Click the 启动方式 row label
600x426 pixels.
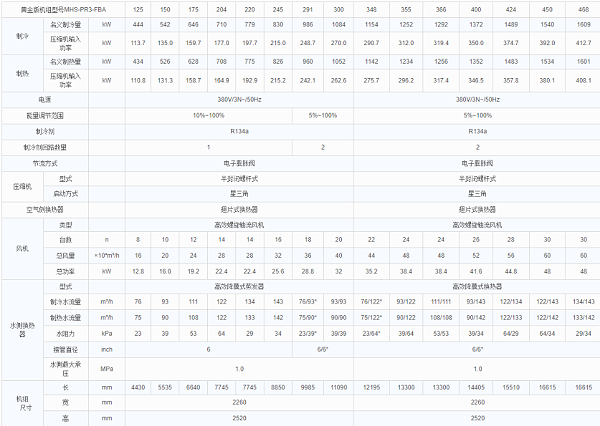pyautogui.click(x=66, y=194)
